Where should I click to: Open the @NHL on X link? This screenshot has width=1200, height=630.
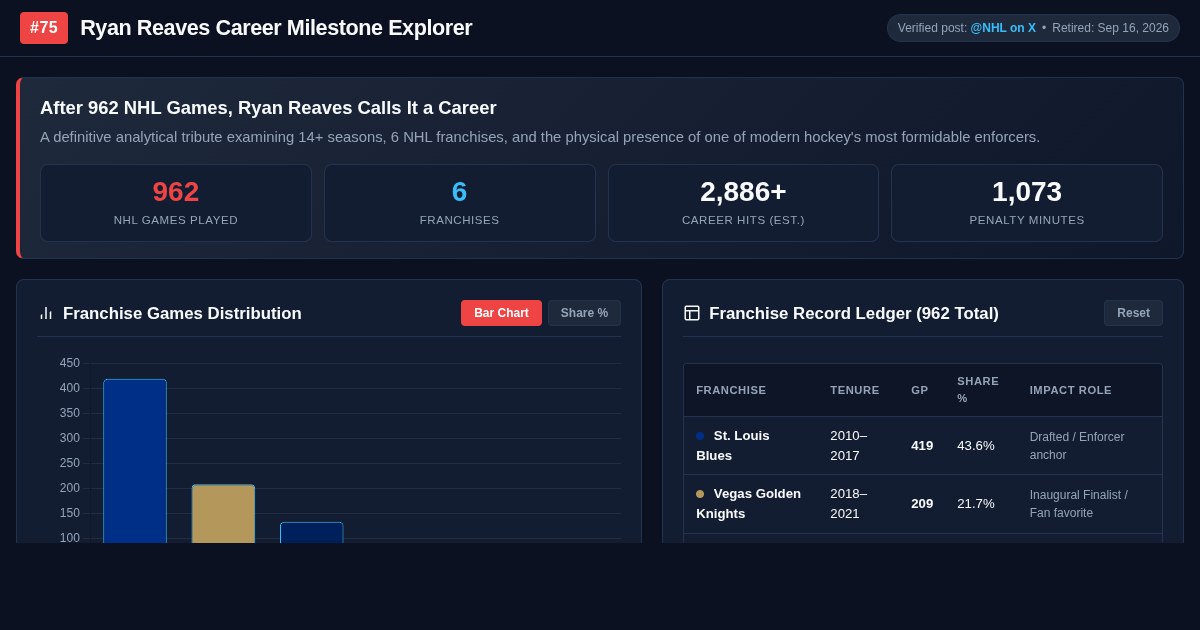click(x=1003, y=28)
